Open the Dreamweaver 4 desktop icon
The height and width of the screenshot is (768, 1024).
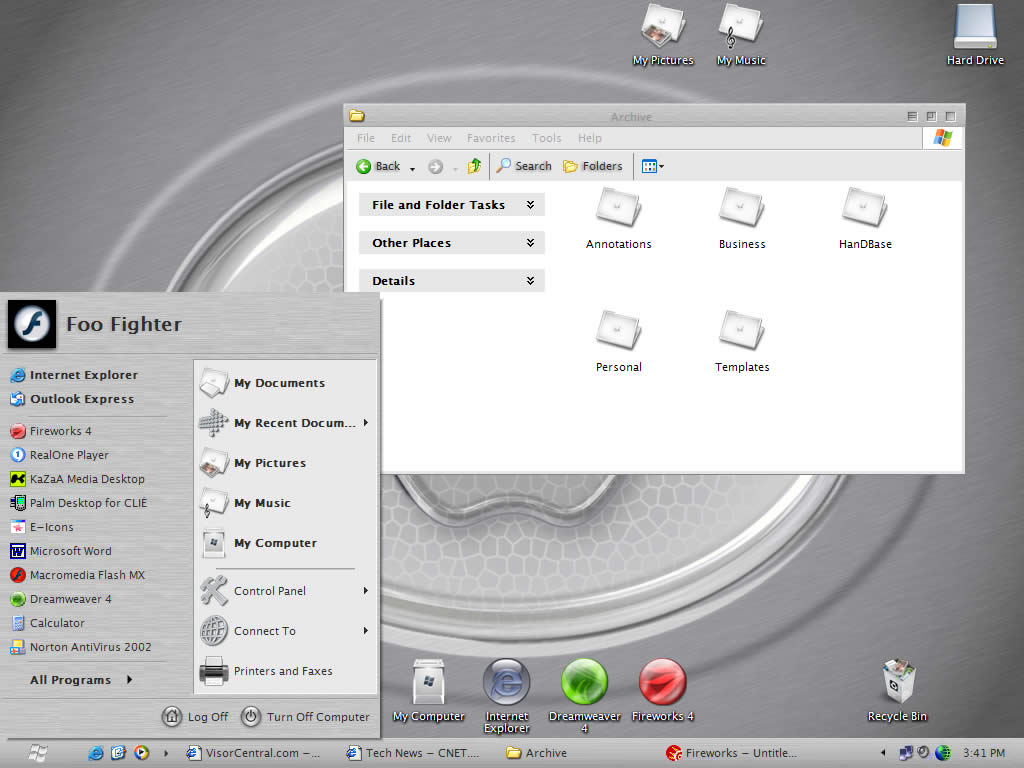(585, 683)
